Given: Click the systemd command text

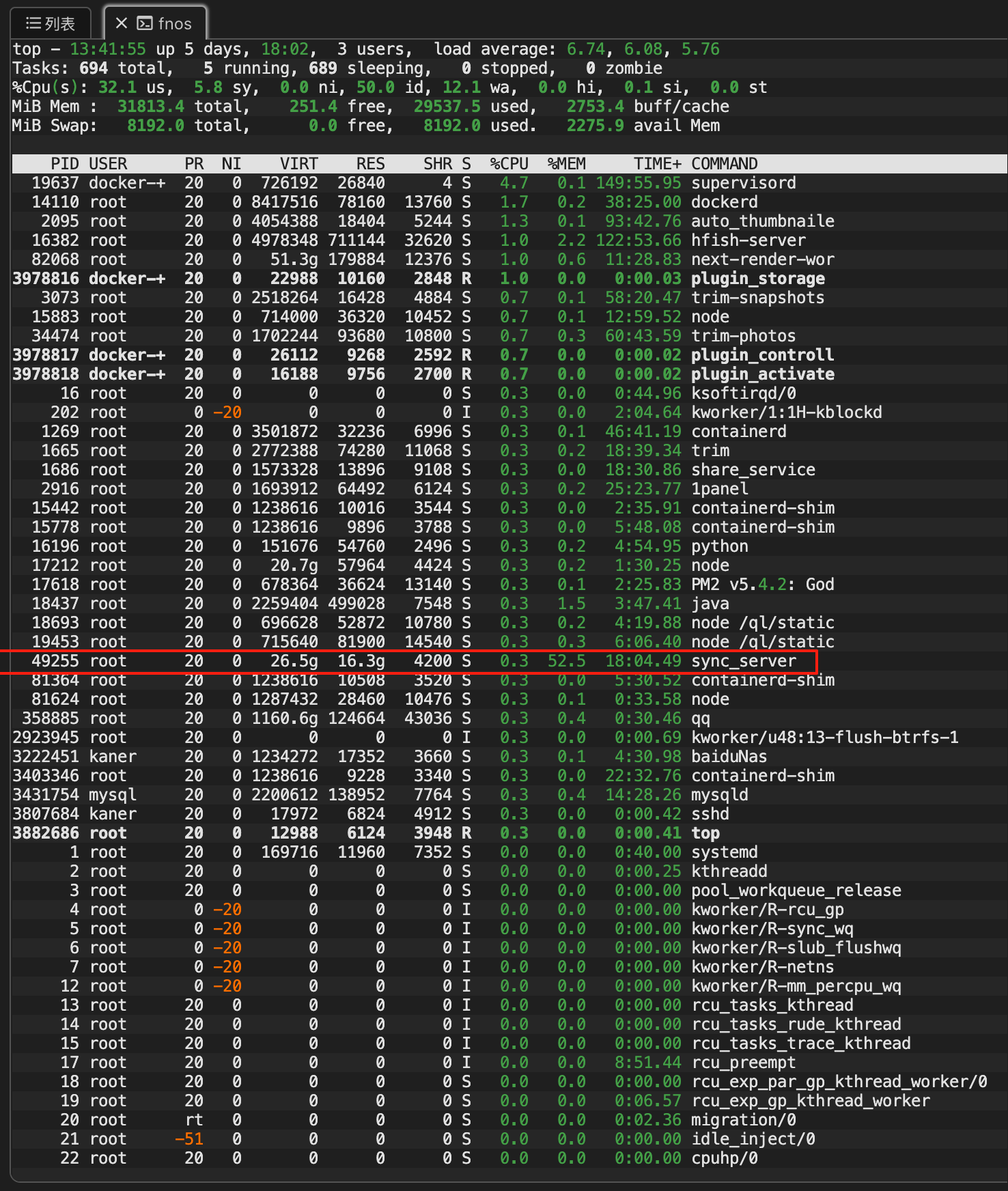Looking at the screenshot, I should pos(725,852).
